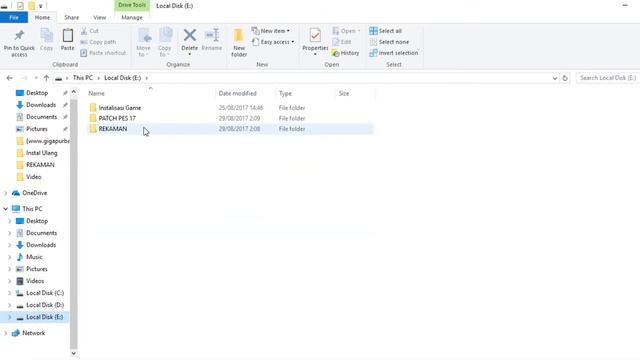The width and height of the screenshot is (640, 360).
Task: Expand the Network tree node
Action: (x=6, y=333)
